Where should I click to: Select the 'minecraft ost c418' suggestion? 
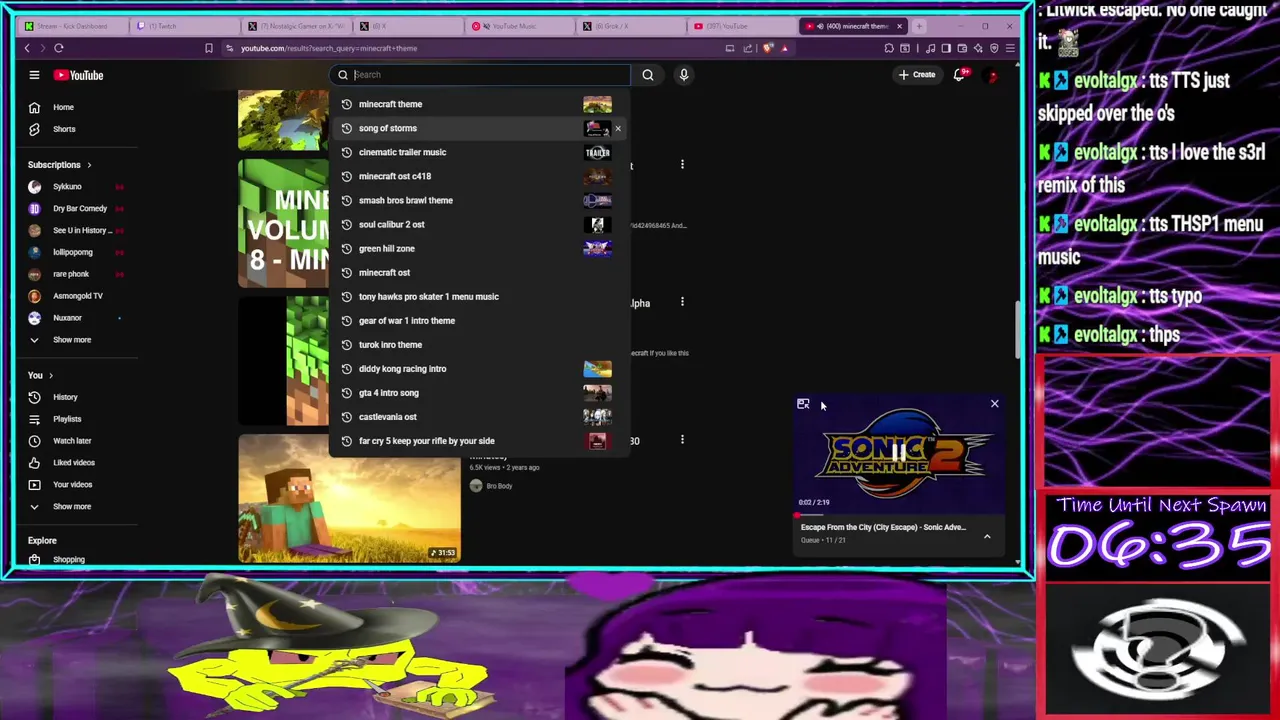(x=479, y=176)
